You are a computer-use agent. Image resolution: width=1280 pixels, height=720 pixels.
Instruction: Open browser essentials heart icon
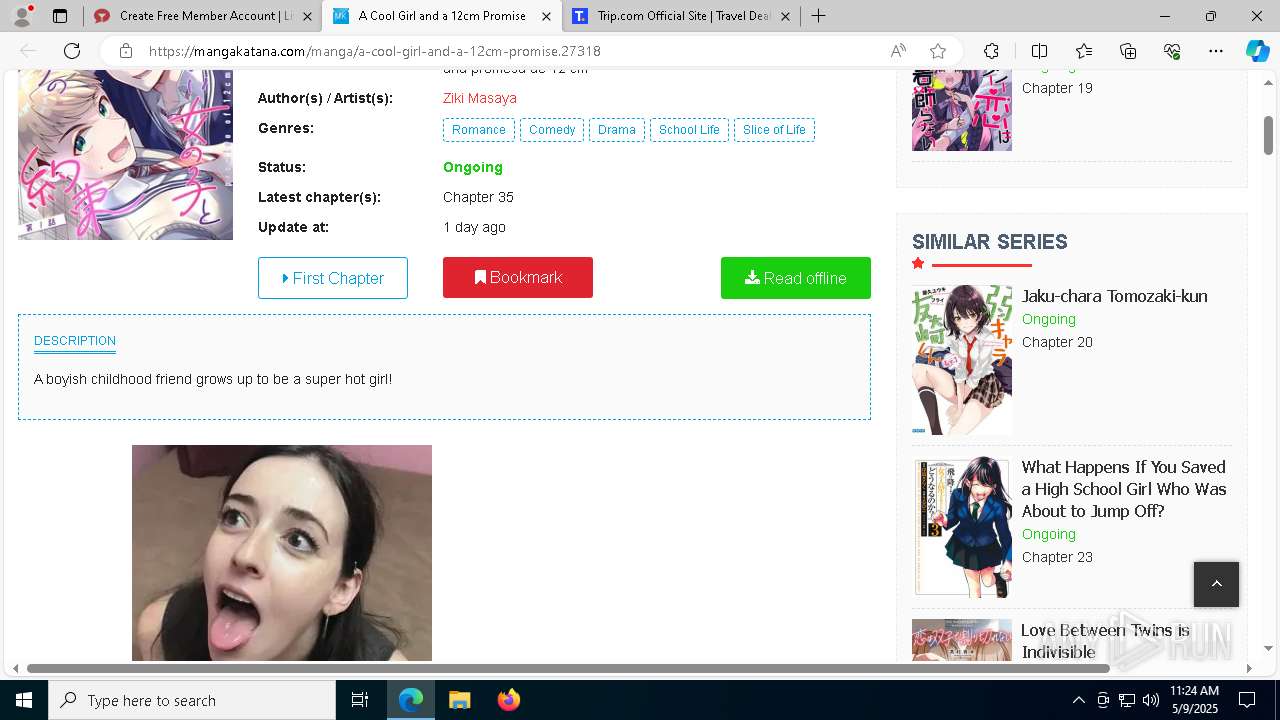(x=1172, y=51)
